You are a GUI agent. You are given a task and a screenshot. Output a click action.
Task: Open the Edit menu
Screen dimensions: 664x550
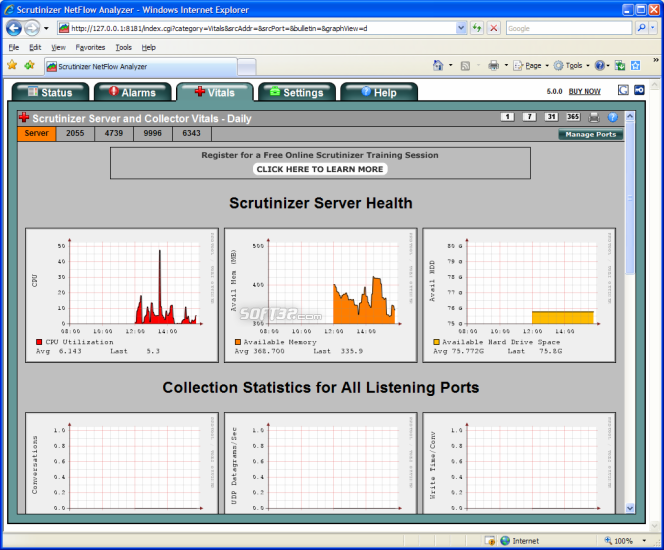click(35, 47)
